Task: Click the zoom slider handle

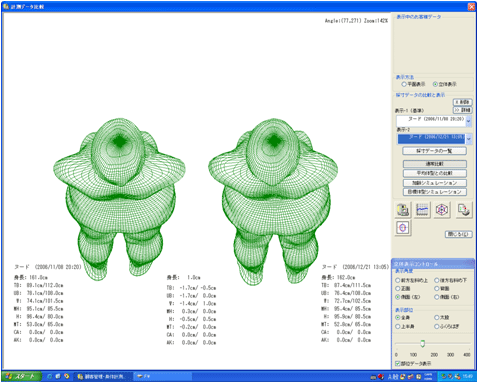Action: [422, 343]
